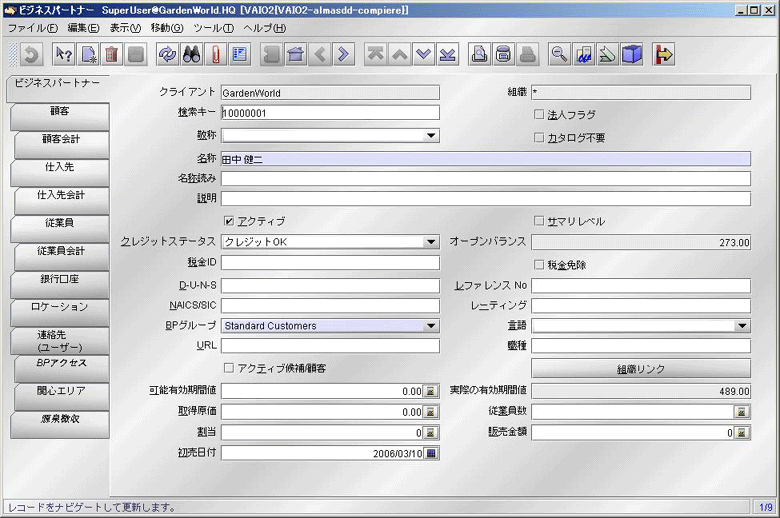Open the クレジットステータス dropdown
This screenshot has width=780, height=518.
(431, 242)
